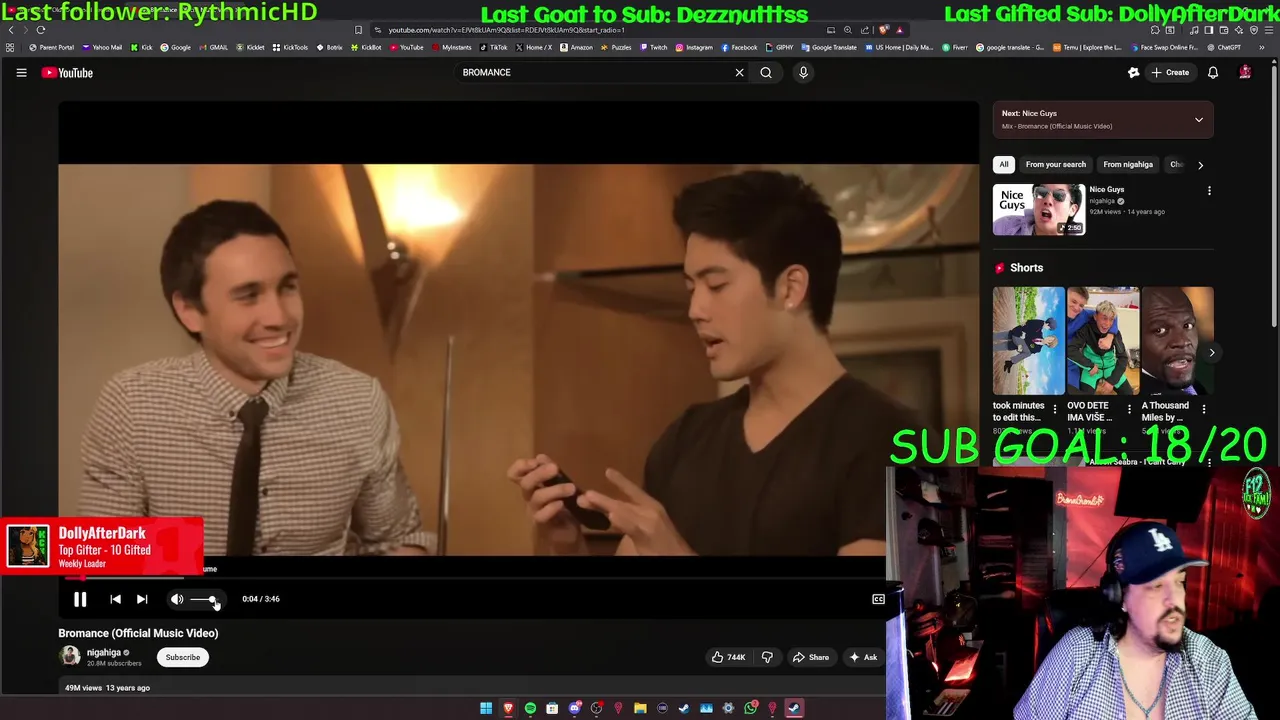Open File Explorer from the taskbar
The image size is (1280, 720).
point(640,708)
